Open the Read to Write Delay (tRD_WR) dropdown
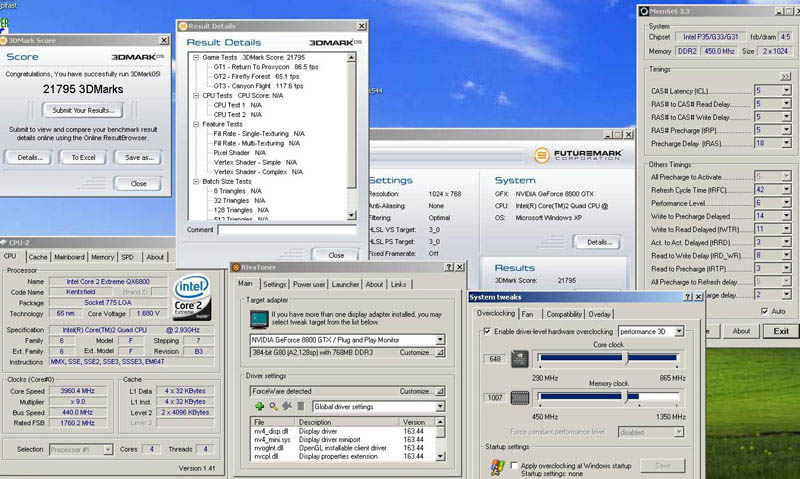The image size is (800, 479). [786, 255]
